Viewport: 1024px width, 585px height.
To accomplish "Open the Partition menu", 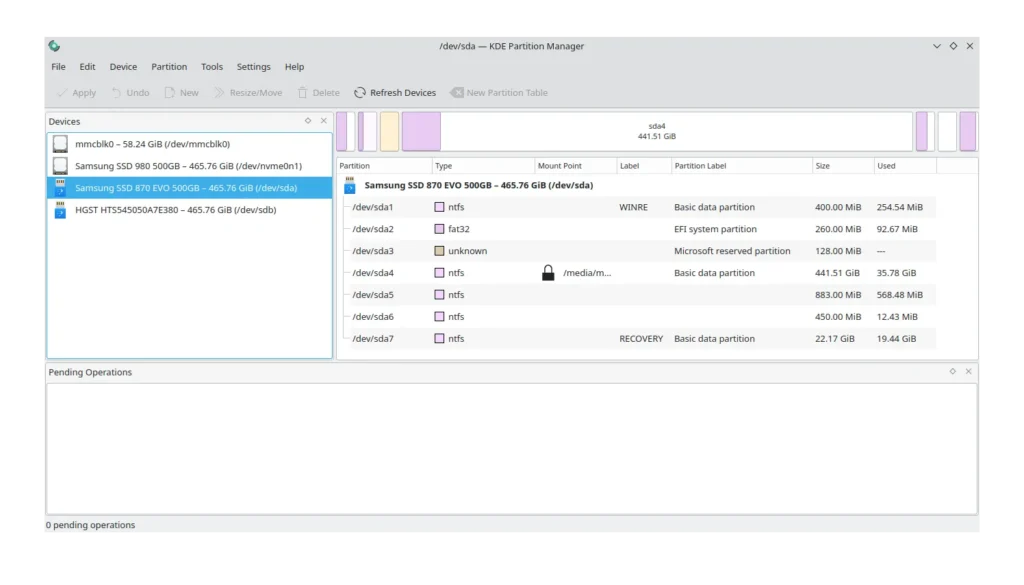I will coord(169,67).
